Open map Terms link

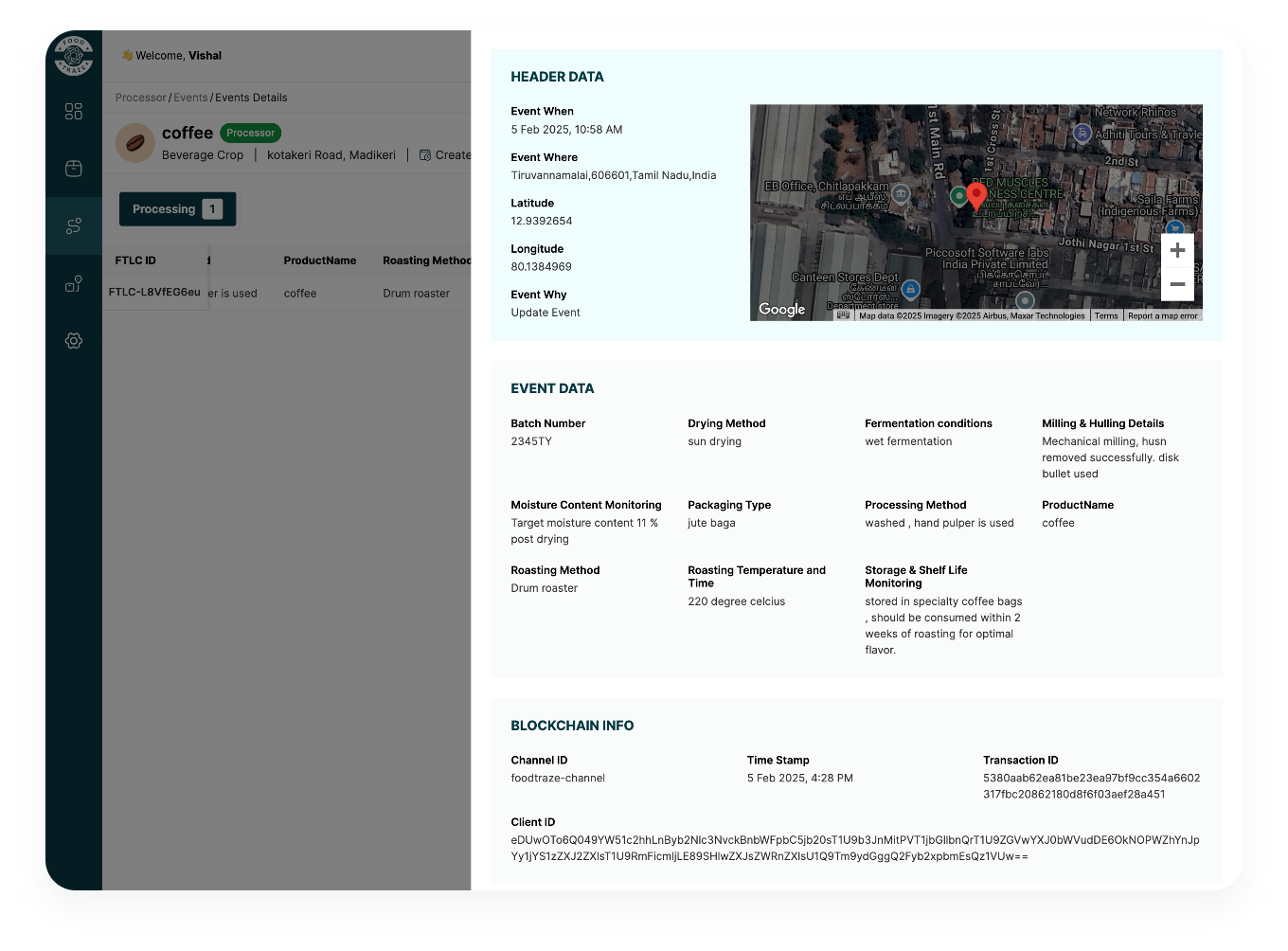coord(1106,316)
